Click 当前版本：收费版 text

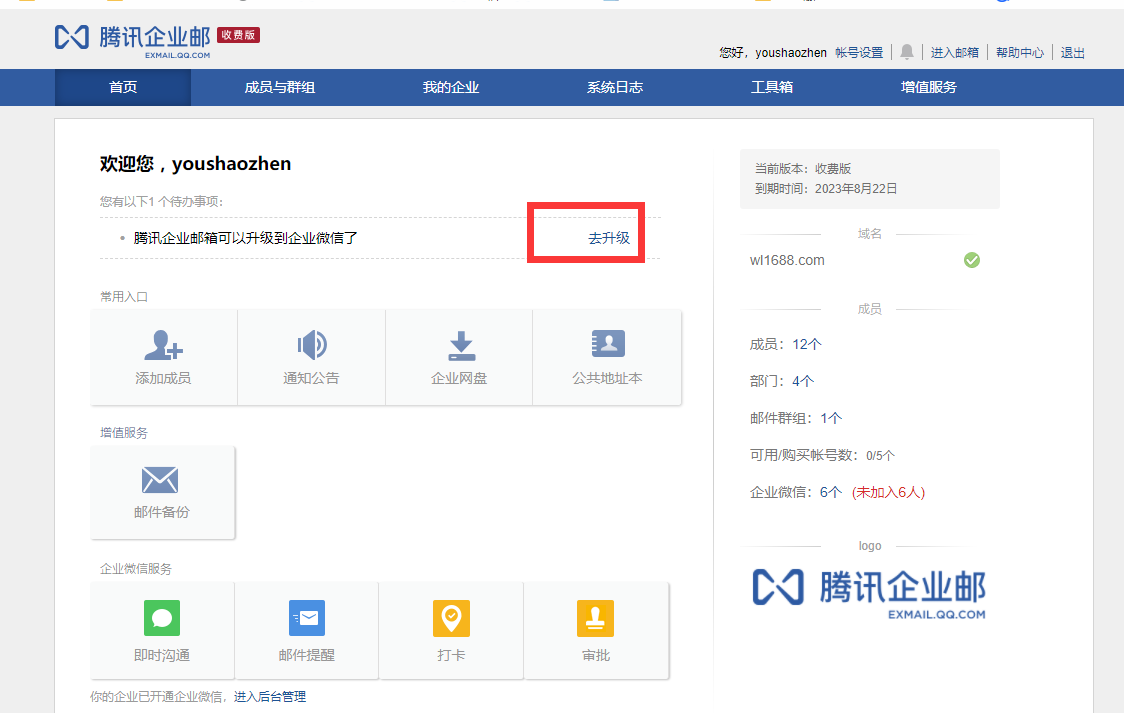803,168
